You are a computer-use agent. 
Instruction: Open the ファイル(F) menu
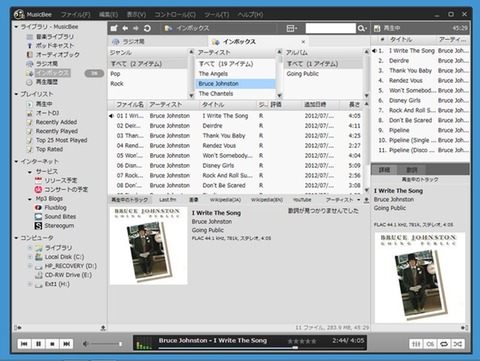[75, 15]
